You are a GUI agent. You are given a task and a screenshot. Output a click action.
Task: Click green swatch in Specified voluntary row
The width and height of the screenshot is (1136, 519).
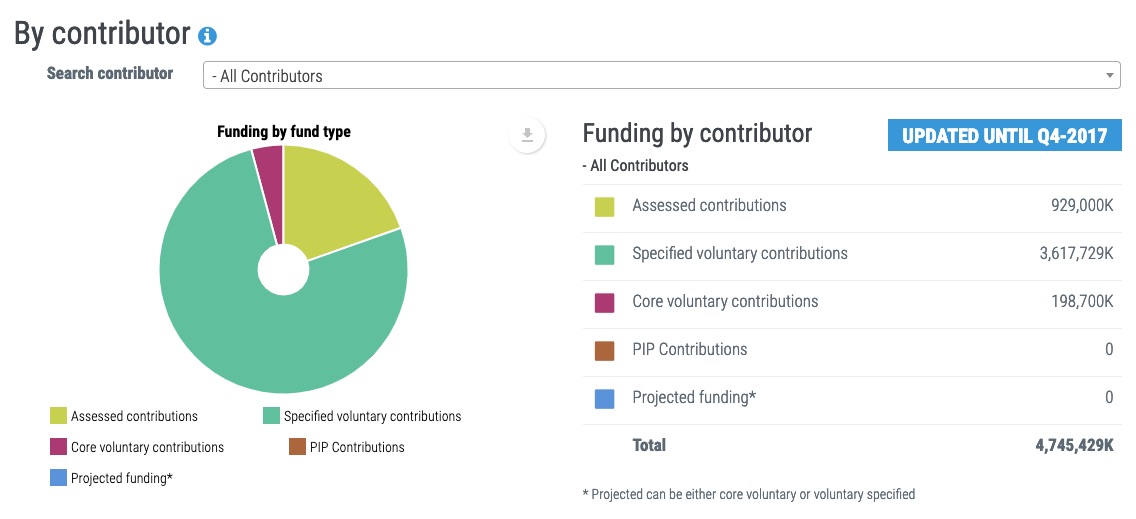604,255
